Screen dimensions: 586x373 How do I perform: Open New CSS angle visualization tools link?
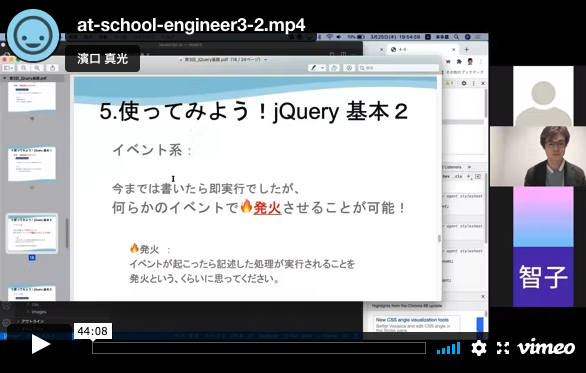click(412, 320)
